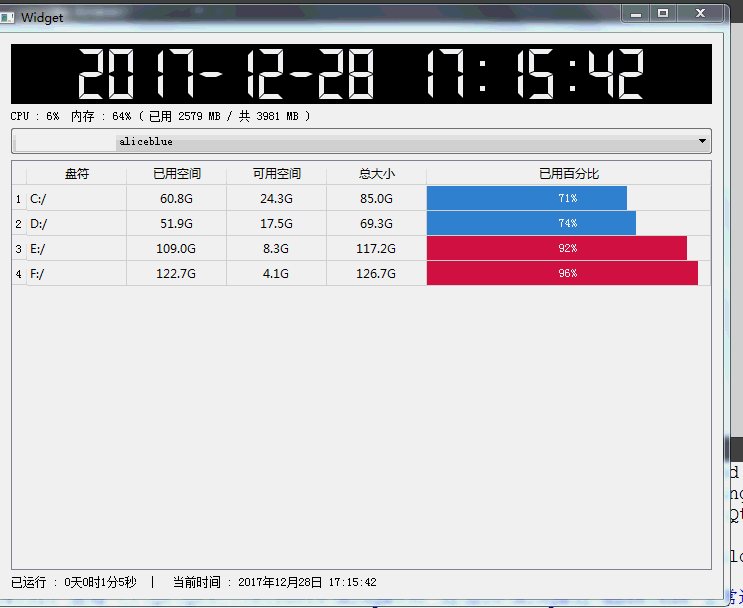The width and height of the screenshot is (743, 608).
Task: Click the 51.9G used space cell
Action: click(x=177, y=224)
